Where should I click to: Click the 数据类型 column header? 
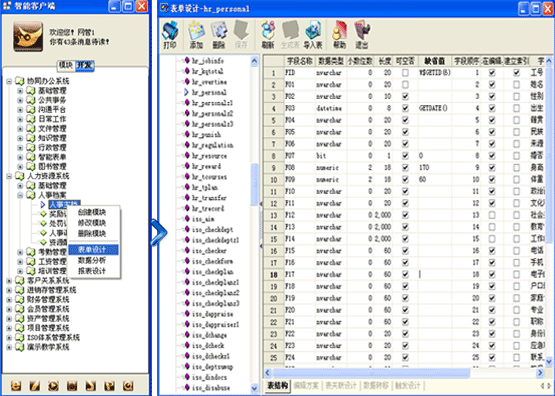[331, 61]
